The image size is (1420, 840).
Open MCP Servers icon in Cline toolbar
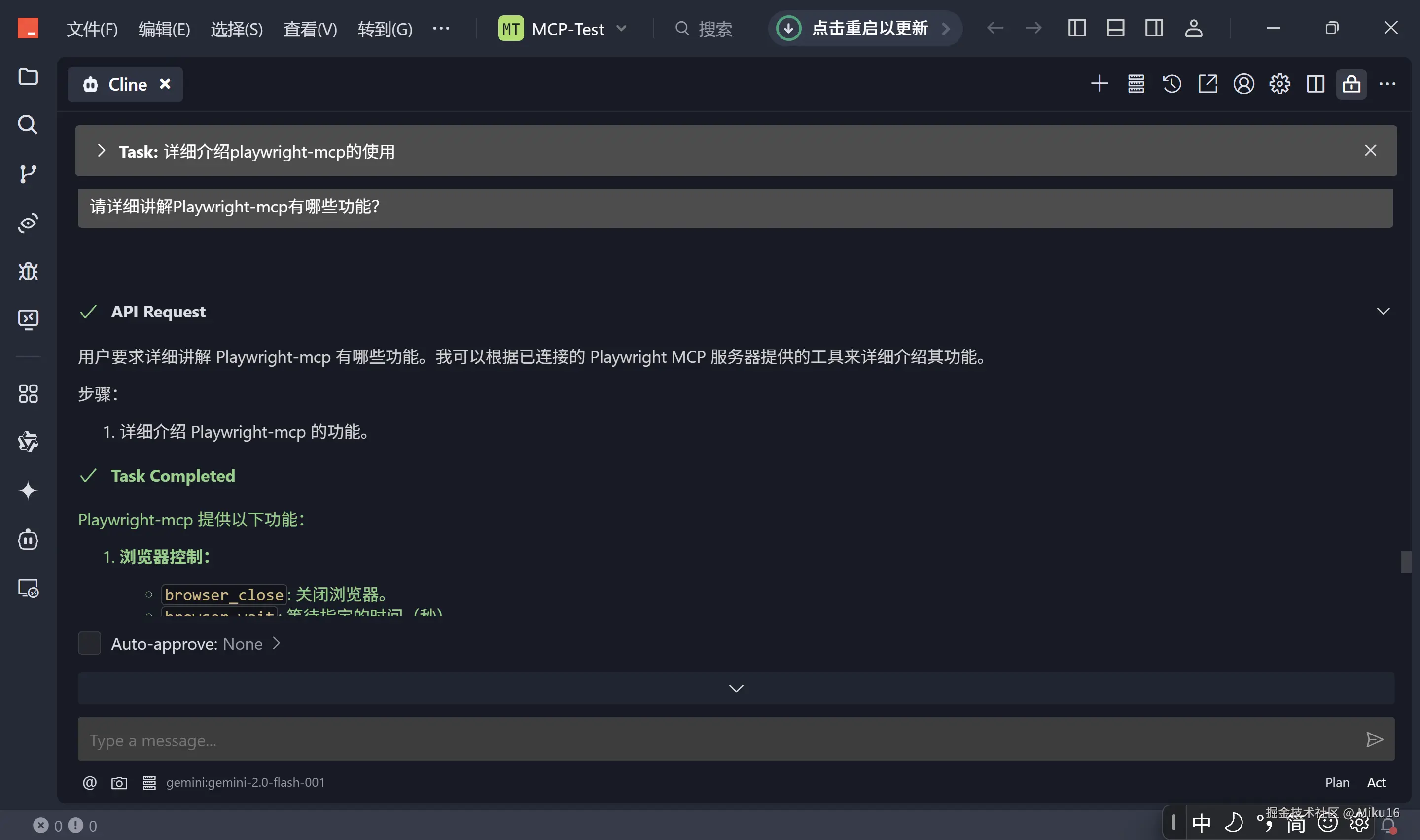point(1136,84)
